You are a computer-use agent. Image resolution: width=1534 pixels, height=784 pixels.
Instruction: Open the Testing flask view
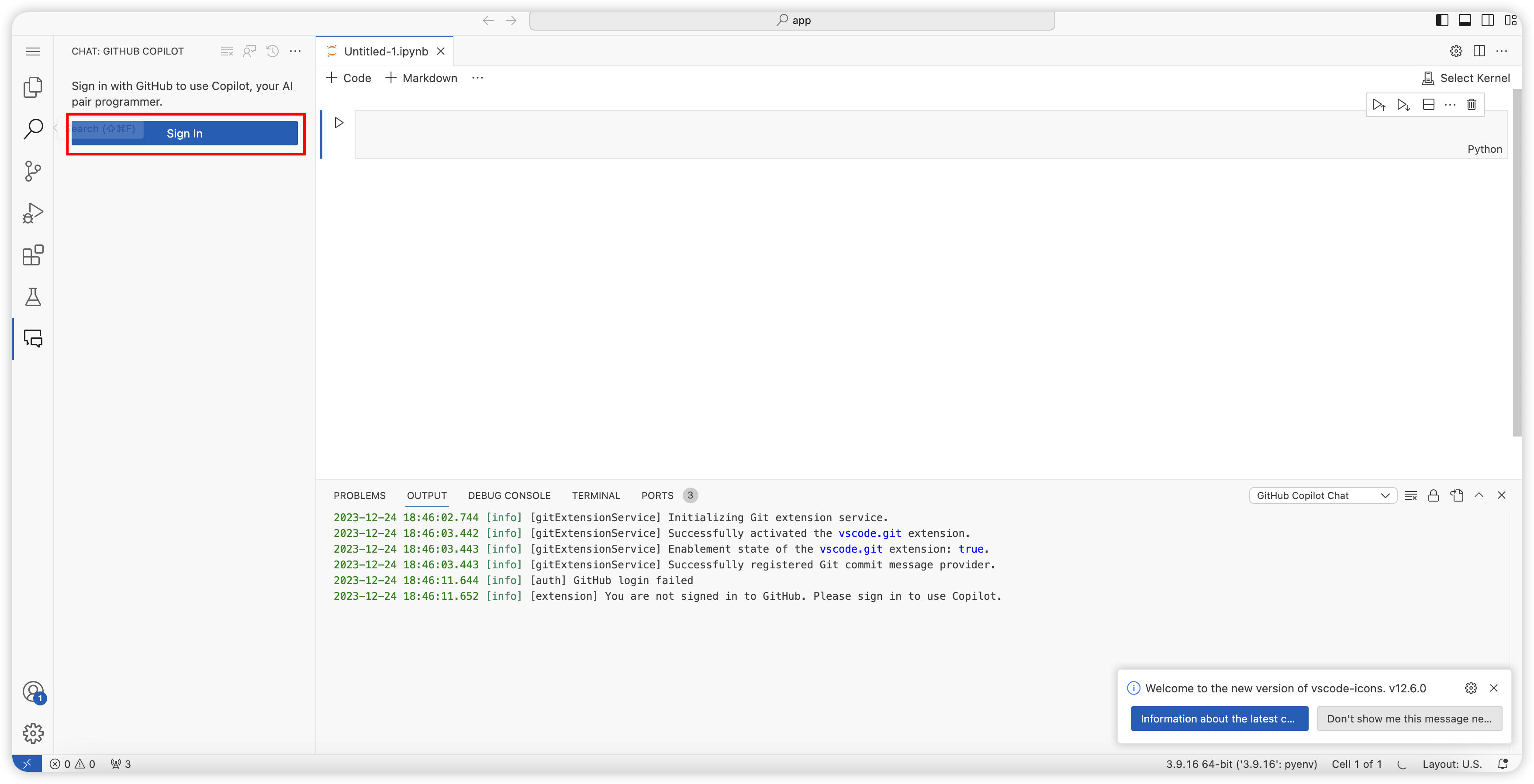[x=33, y=297]
